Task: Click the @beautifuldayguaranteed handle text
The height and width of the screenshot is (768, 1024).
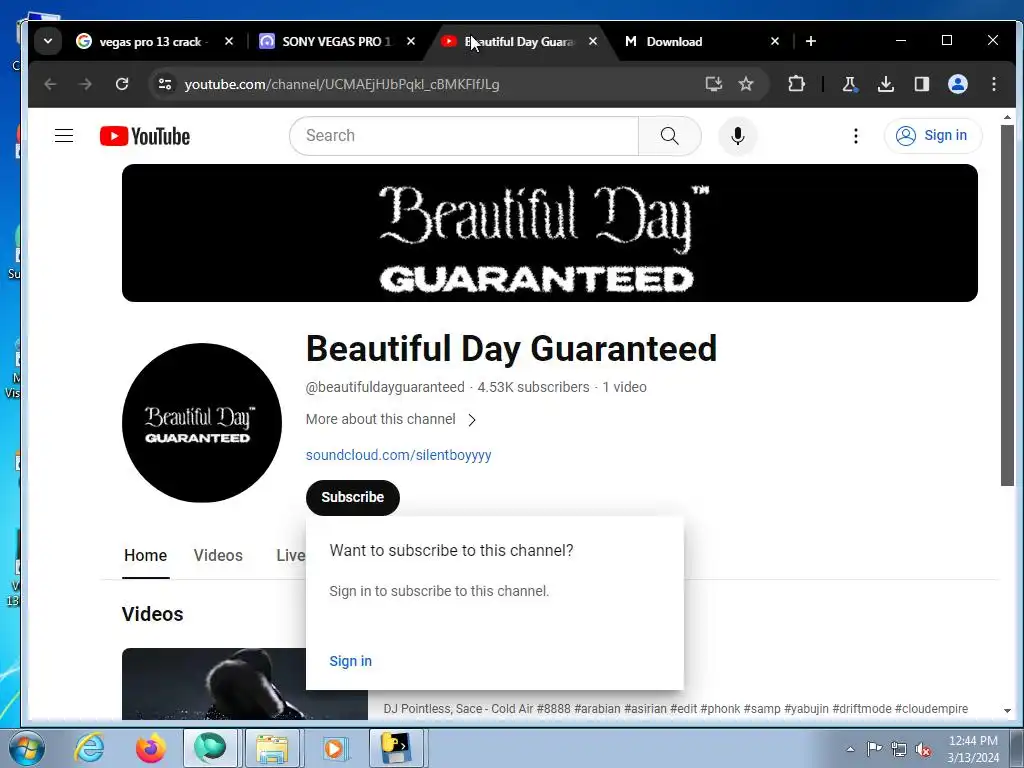Action: tap(385, 387)
